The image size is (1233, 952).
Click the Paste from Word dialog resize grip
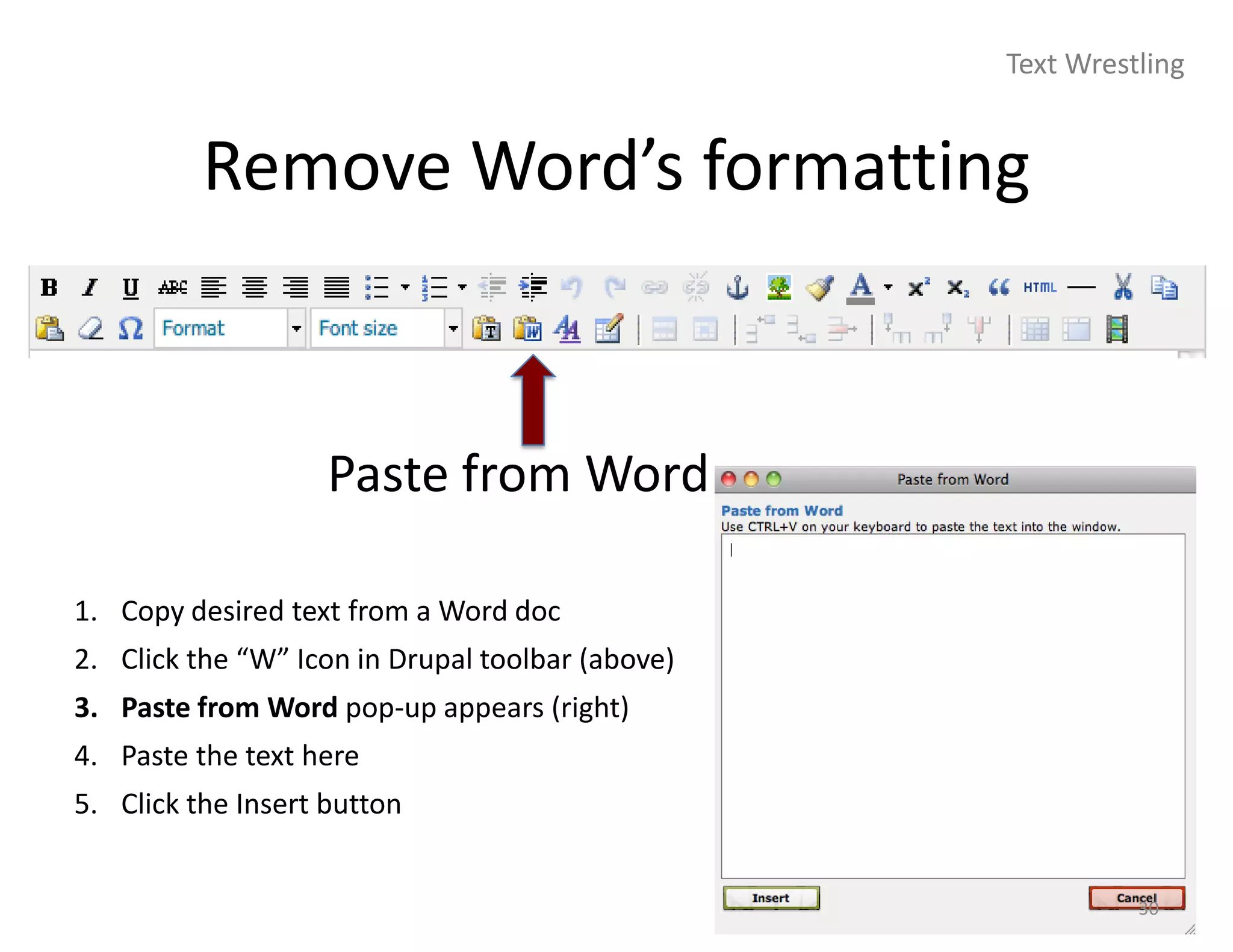tap(1190, 929)
